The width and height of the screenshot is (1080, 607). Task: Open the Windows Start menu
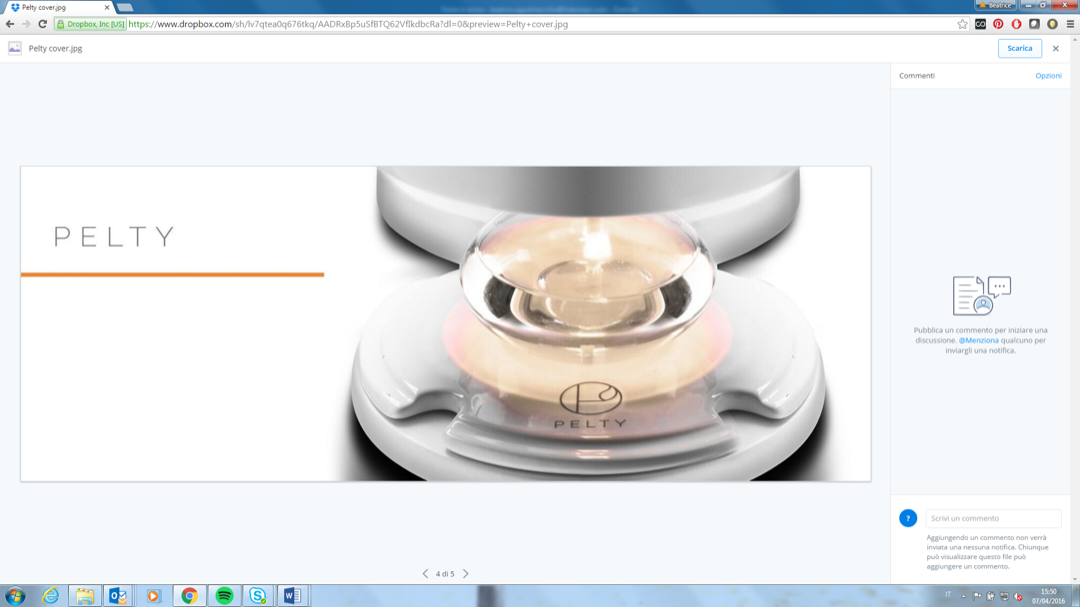click(15, 596)
